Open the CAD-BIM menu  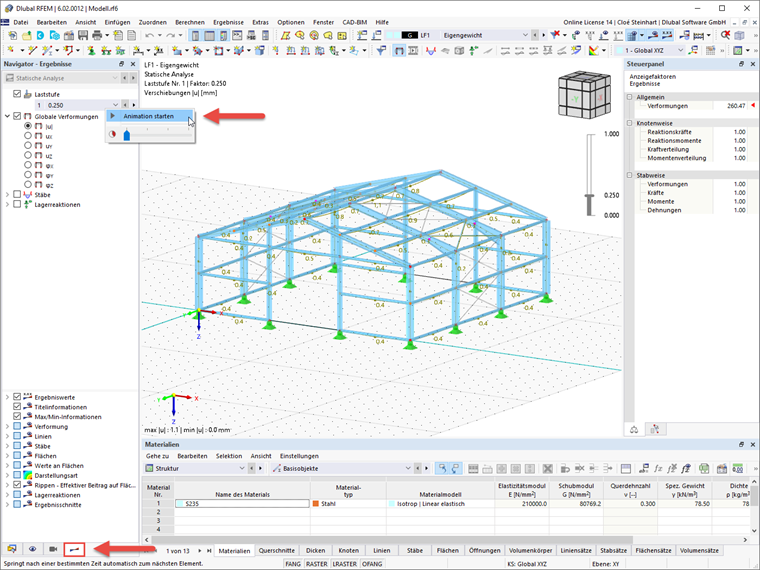pyautogui.click(x=355, y=22)
